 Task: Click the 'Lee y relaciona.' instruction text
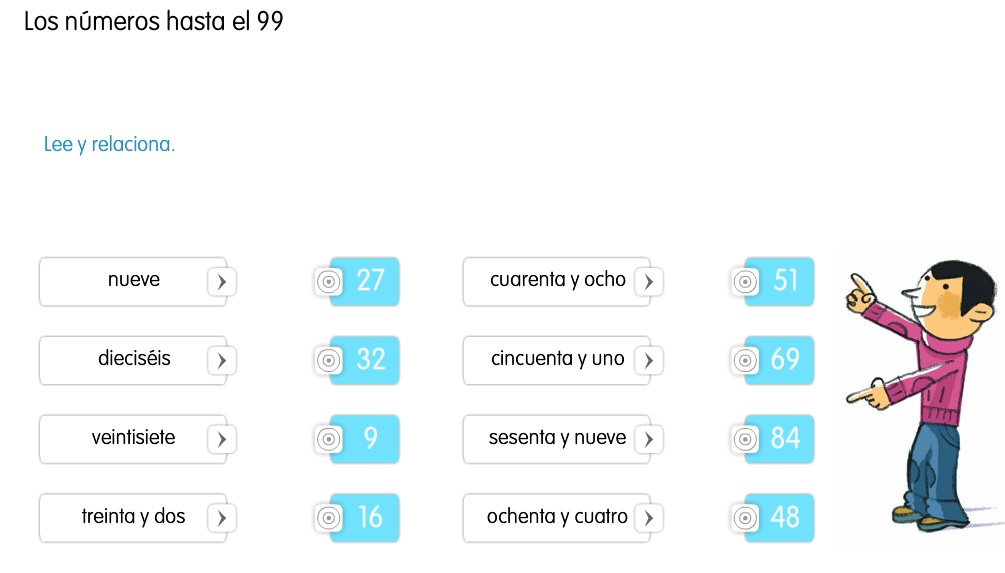[x=109, y=145]
